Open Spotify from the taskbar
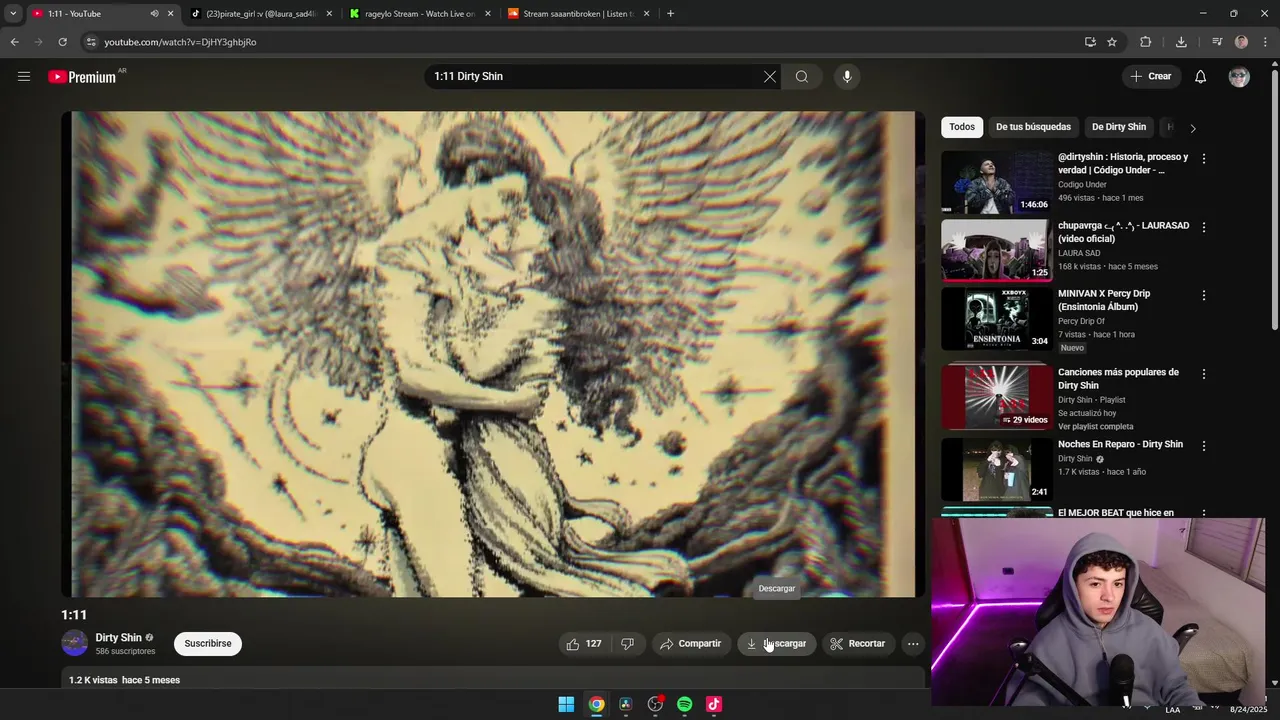 tap(684, 704)
